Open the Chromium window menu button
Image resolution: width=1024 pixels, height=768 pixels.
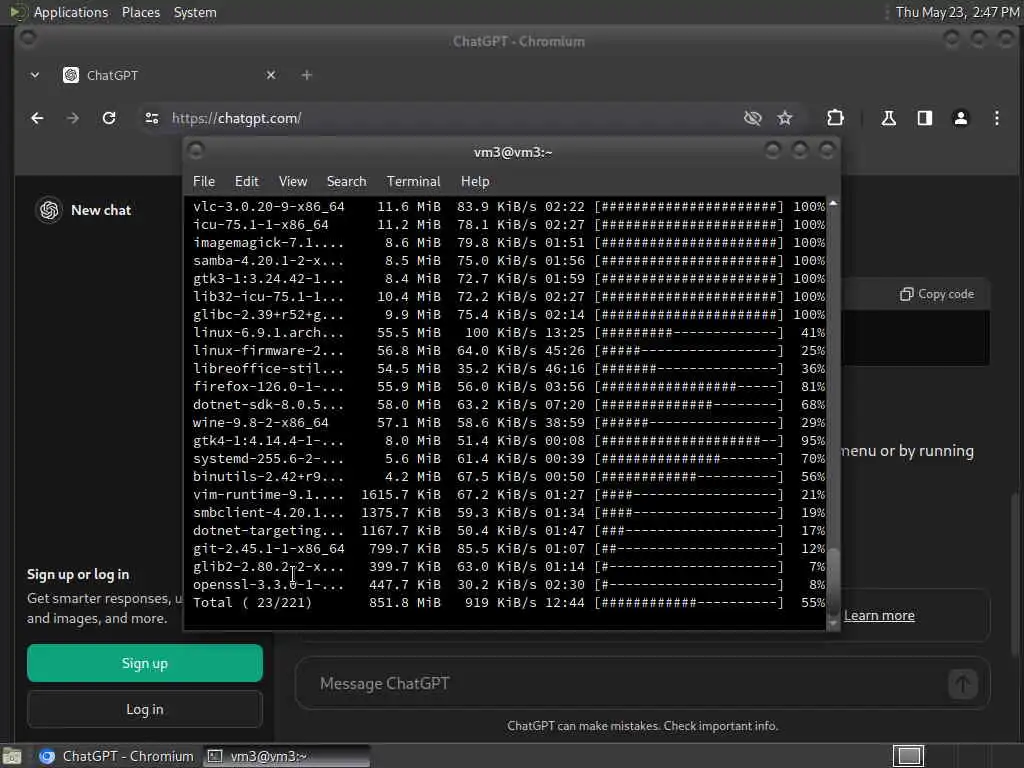(x=28, y=39)
